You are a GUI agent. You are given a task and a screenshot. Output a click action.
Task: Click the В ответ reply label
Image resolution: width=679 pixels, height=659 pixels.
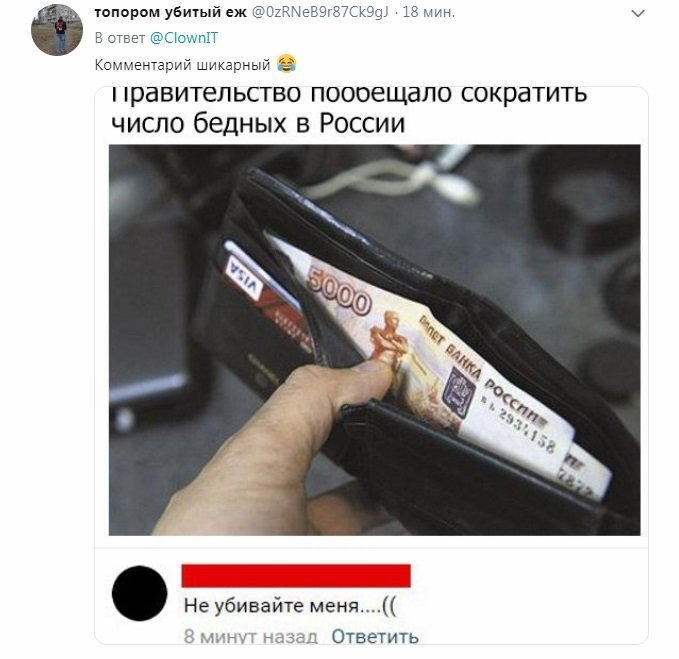tap(120, 38)
